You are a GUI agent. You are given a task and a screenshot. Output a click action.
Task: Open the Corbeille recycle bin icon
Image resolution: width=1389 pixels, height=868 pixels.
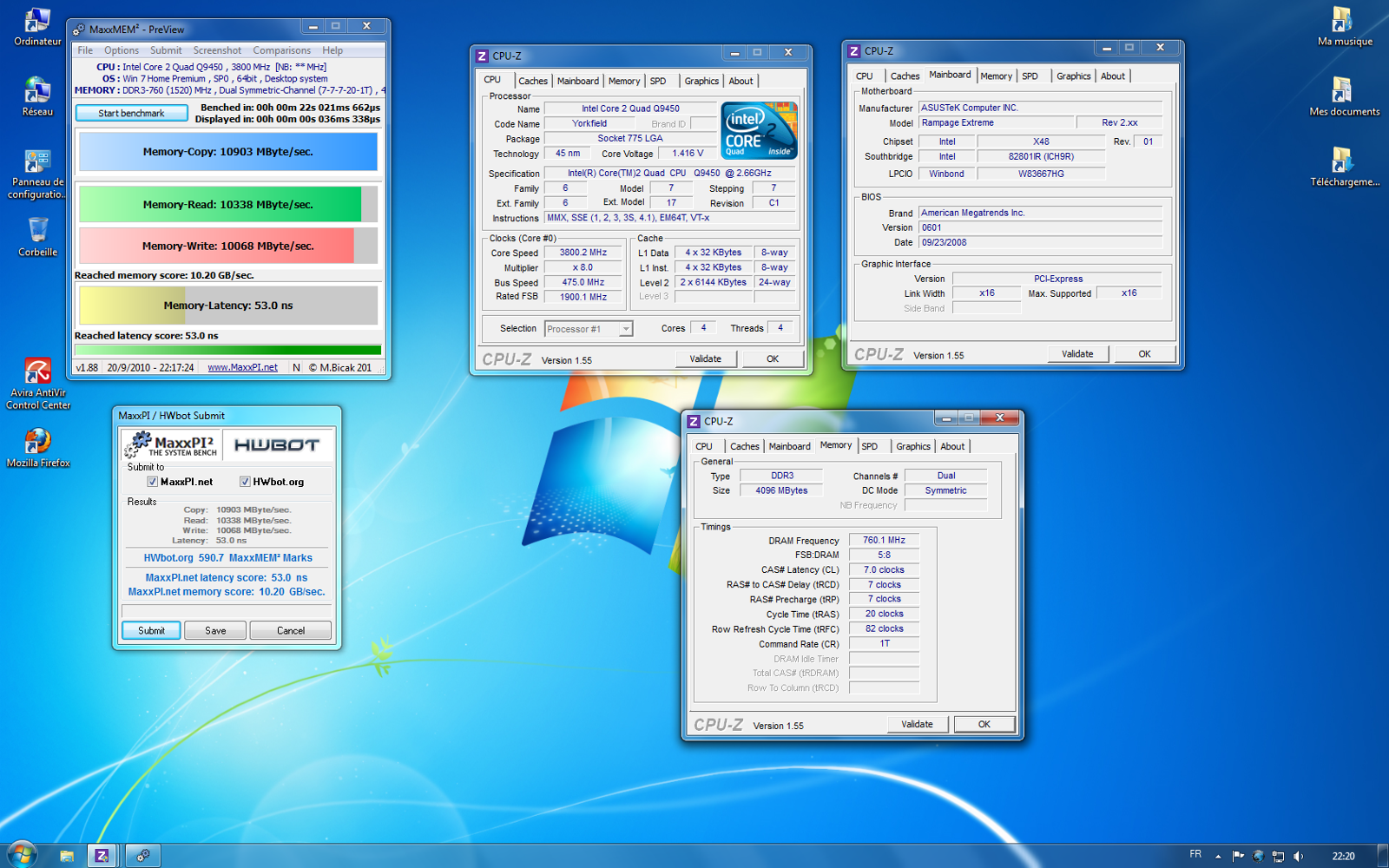[x=37, y=237]
